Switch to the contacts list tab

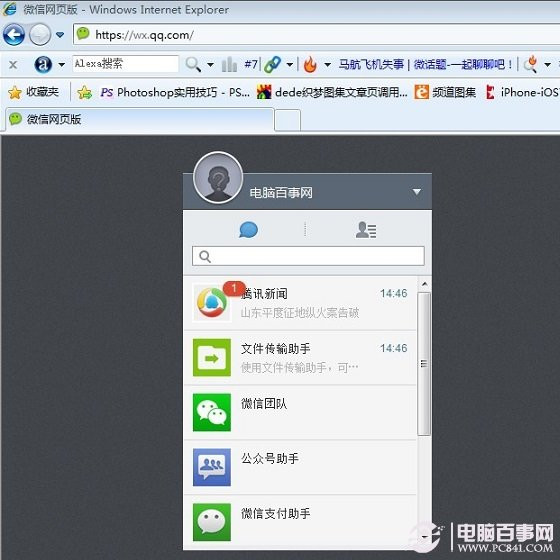click(x=366, y=230)
